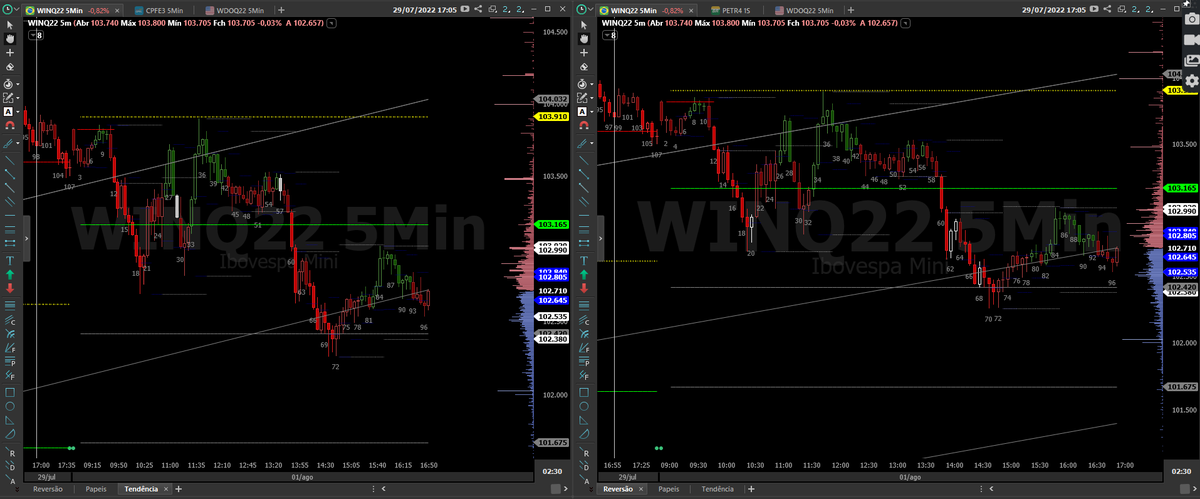Image resolution: width=1200 pixels, height=499 pixels.
Task: Open dropdown arrow beside the pencil draw tool
Action: (18, 97)
